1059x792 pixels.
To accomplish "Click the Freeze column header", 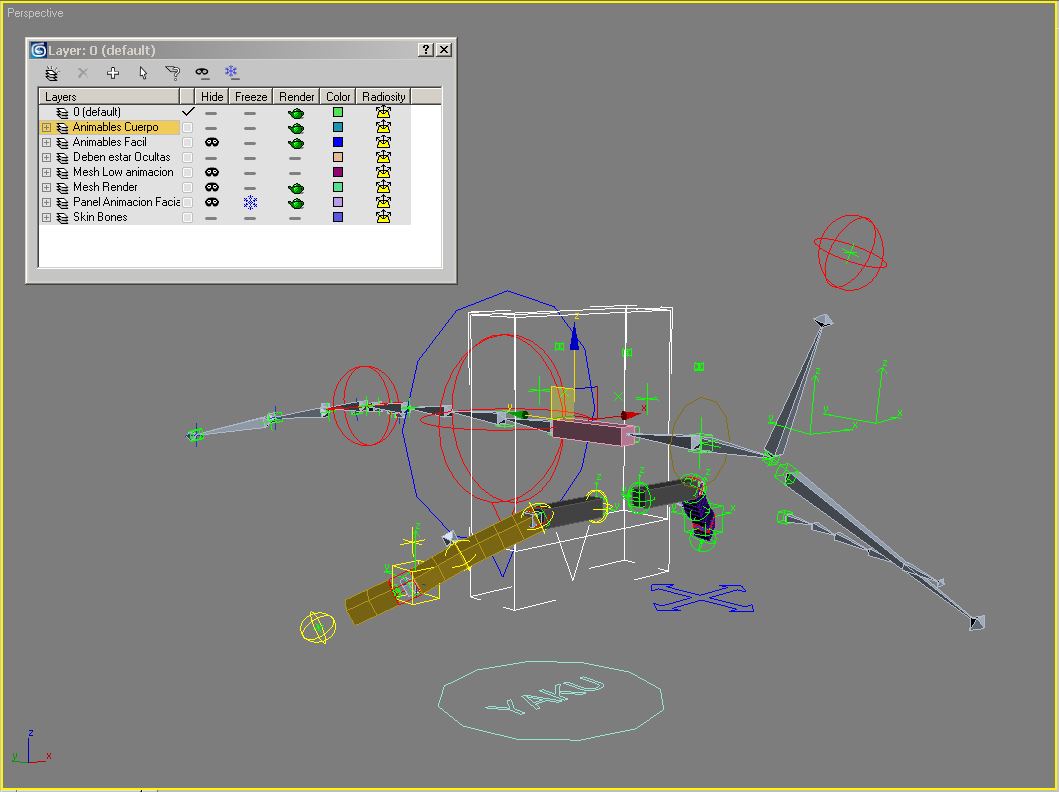I will click(251, 97).
